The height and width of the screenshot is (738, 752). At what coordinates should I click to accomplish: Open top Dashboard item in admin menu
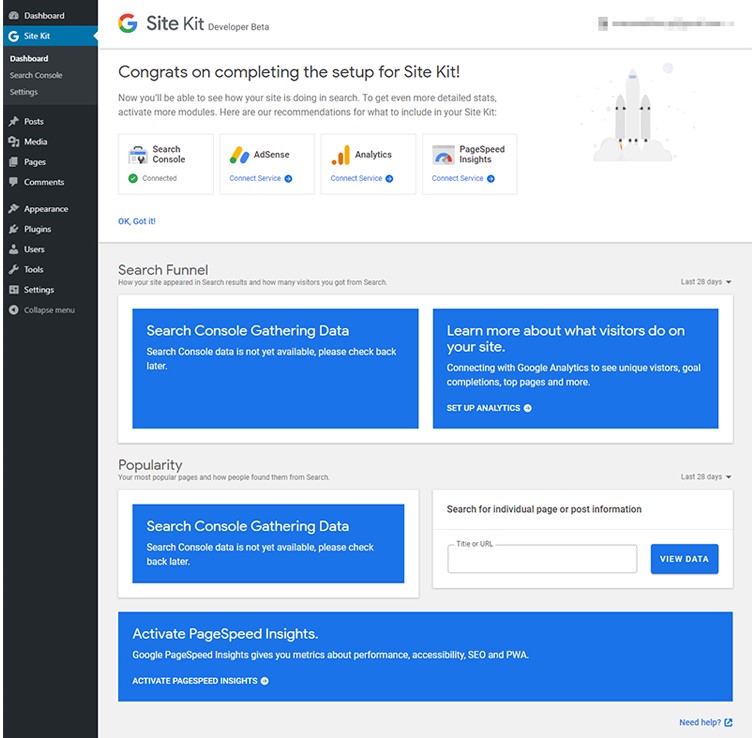(44, 16)
